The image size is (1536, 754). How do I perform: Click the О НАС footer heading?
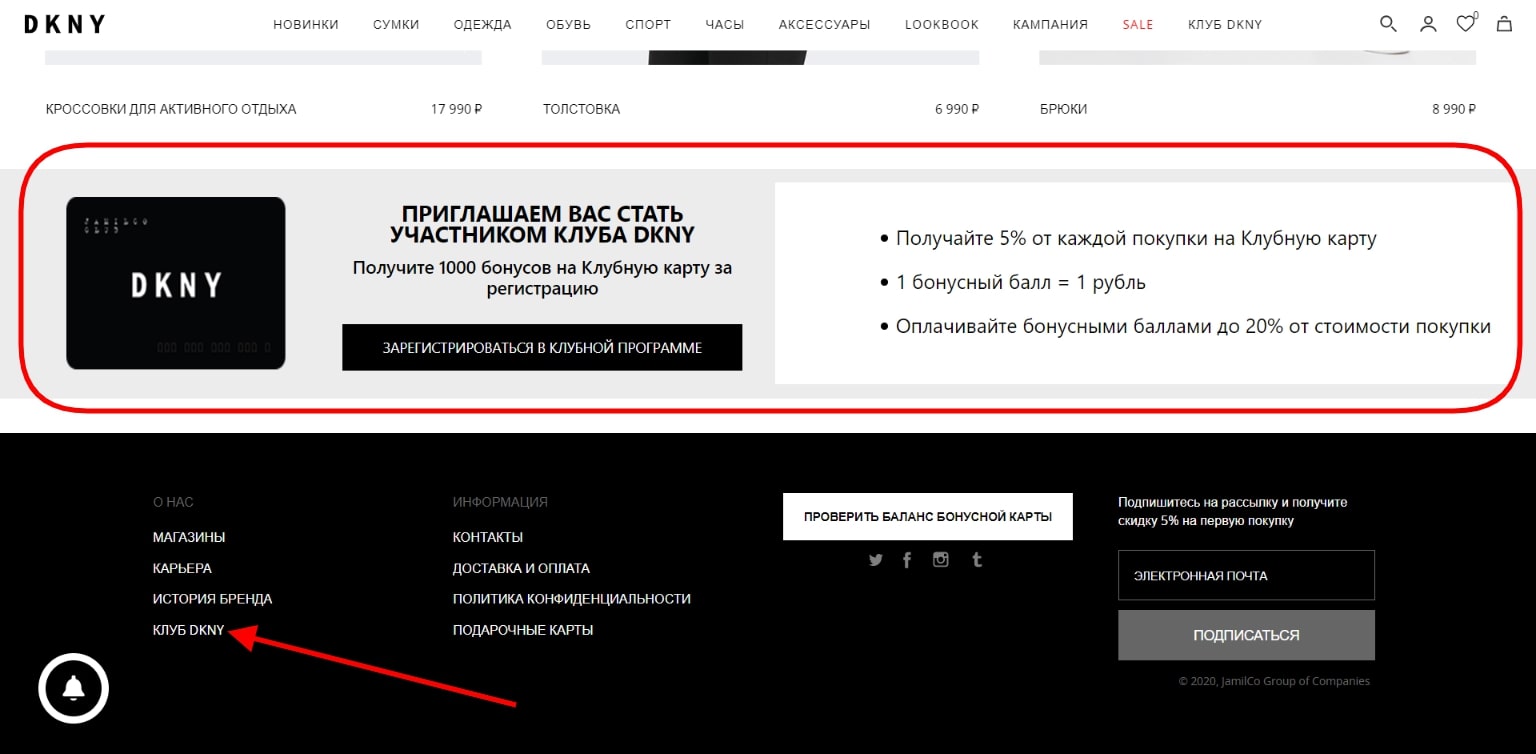[x=173, y=502]
